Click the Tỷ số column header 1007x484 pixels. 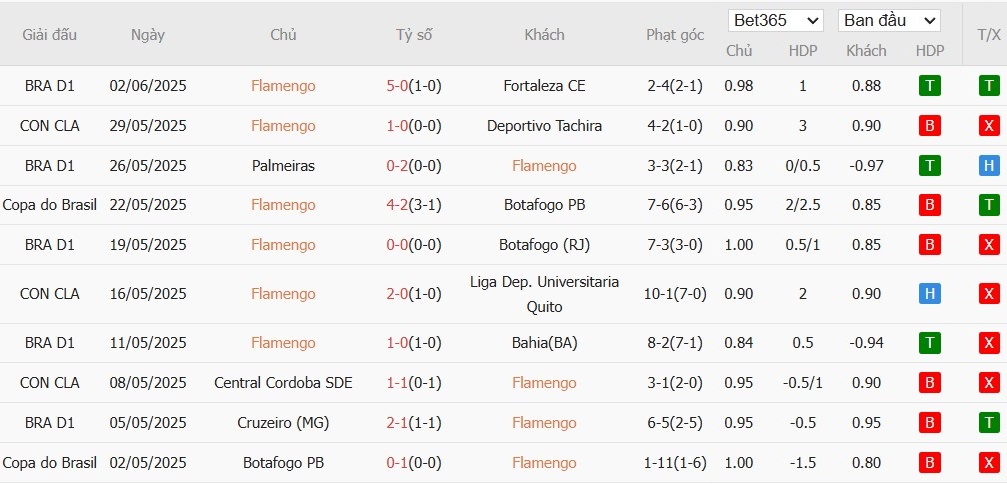point(414,35)
